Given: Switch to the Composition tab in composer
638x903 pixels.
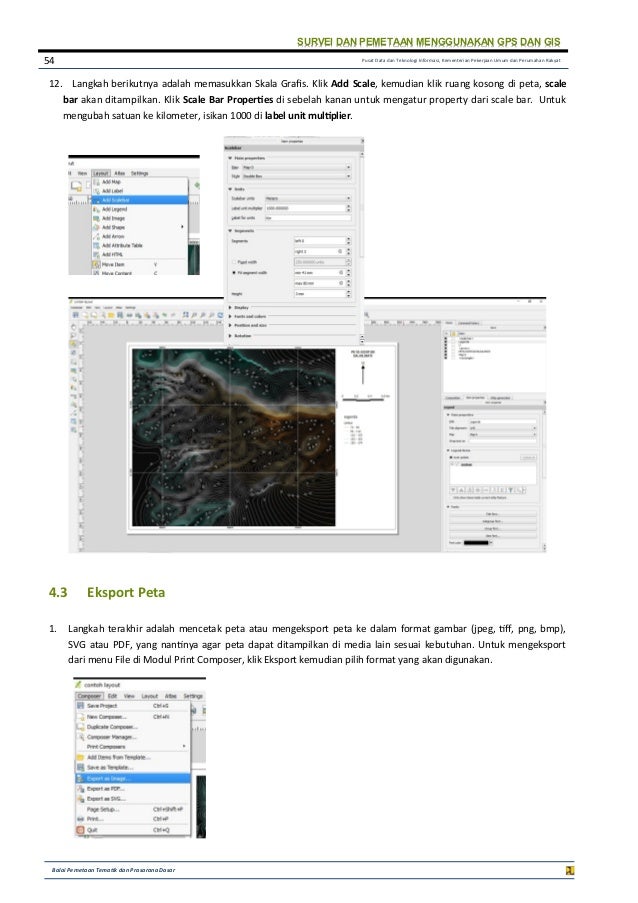Looking at the screenshot, I should click(453, 397).
